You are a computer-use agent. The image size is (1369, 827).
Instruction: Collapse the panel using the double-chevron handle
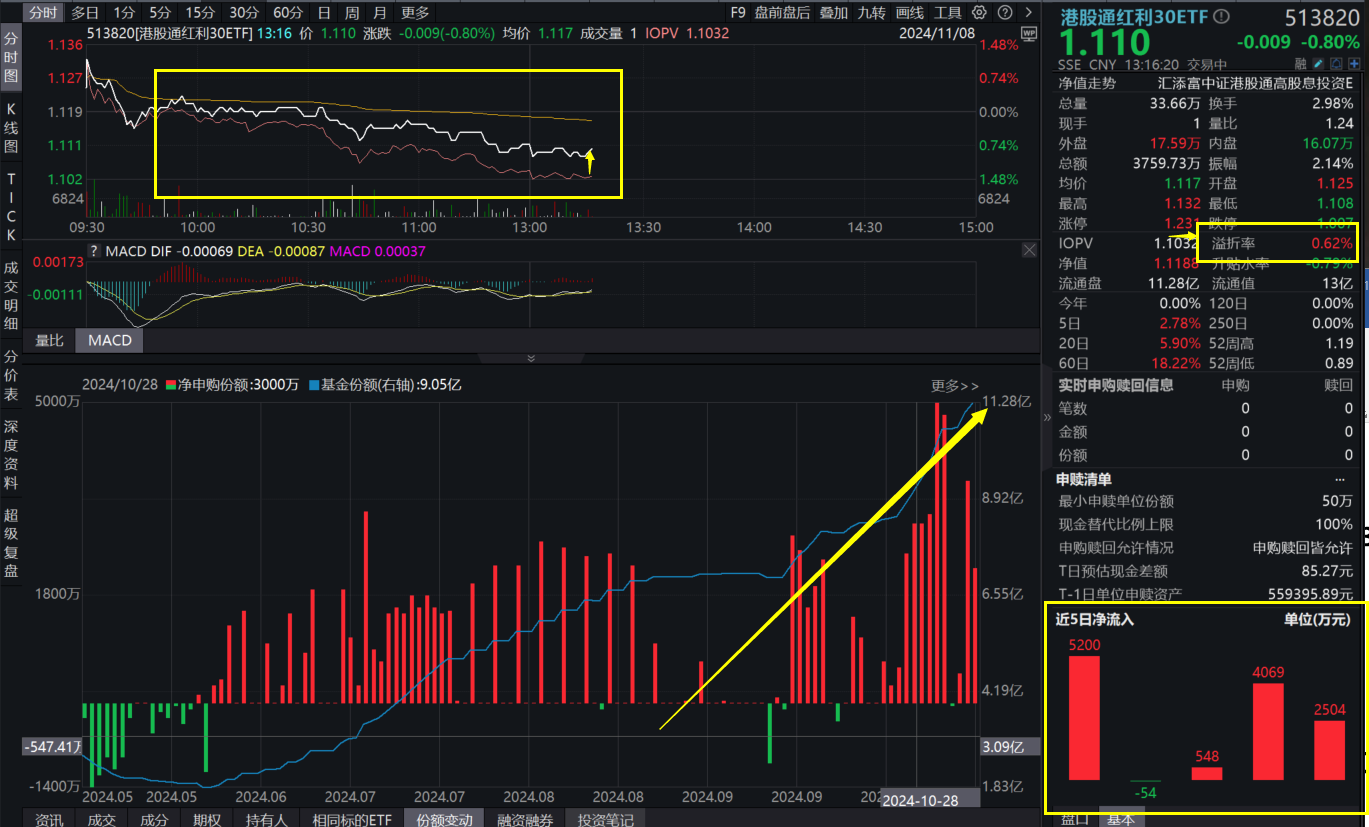click(x=531, y=358)
